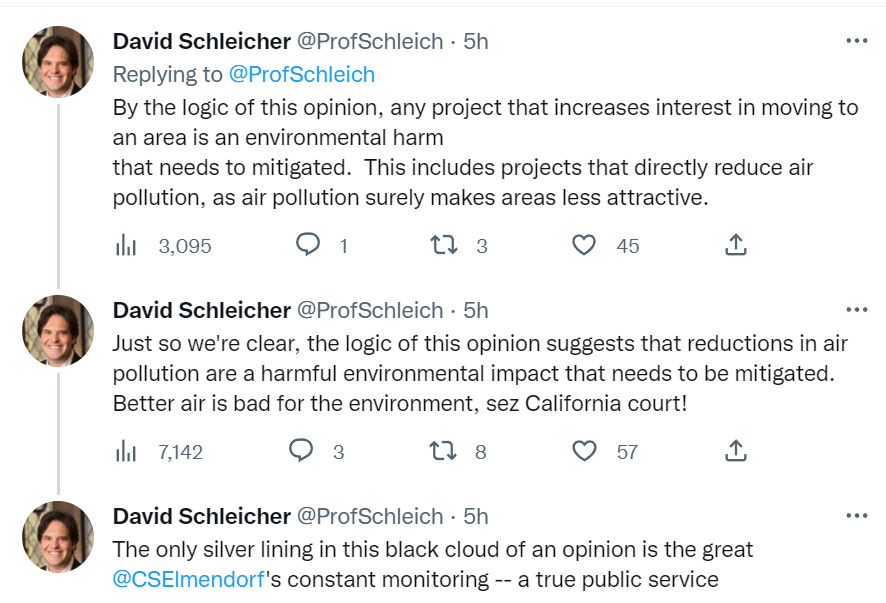Share the second tweet via share icon
Image resolution: width=886 pixels, height=603 pixels.
pyautogui.click(x=735, y=451)
